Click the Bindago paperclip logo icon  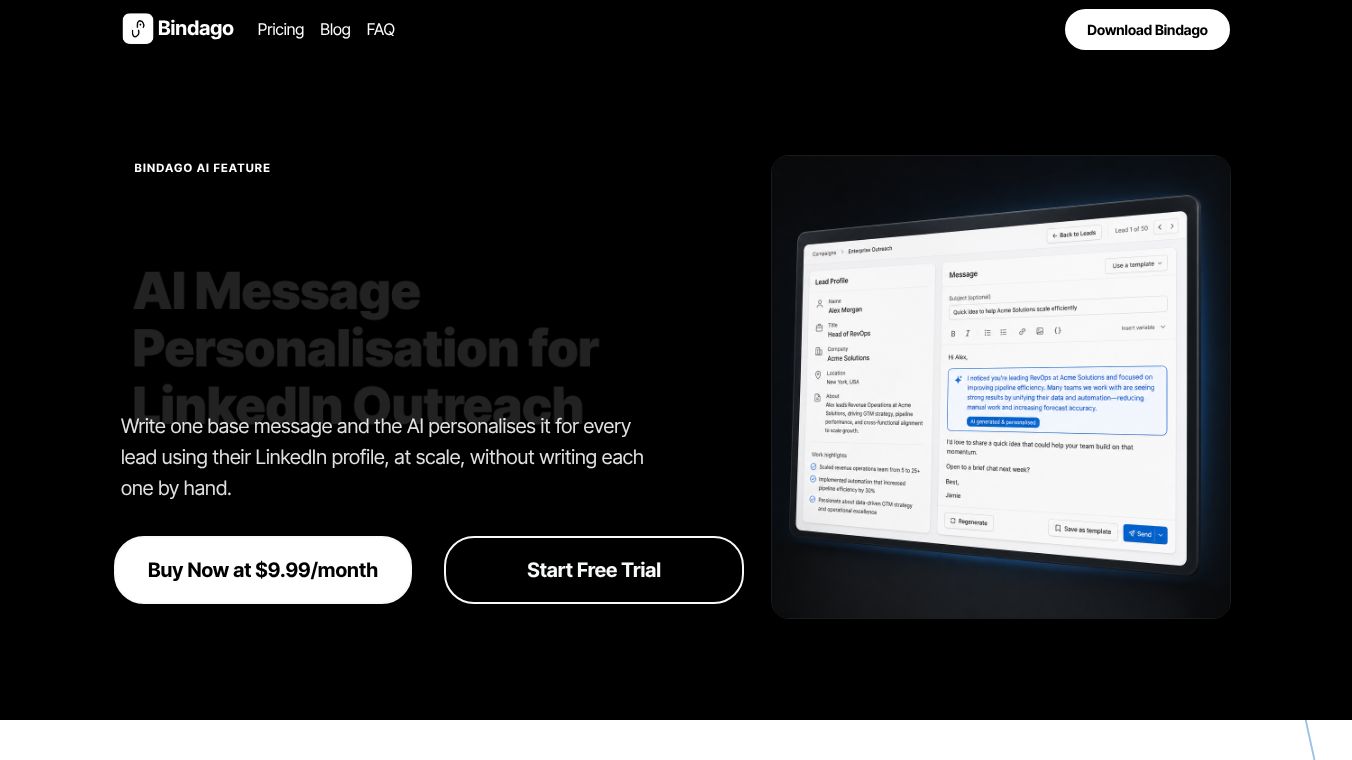point(138,29)
